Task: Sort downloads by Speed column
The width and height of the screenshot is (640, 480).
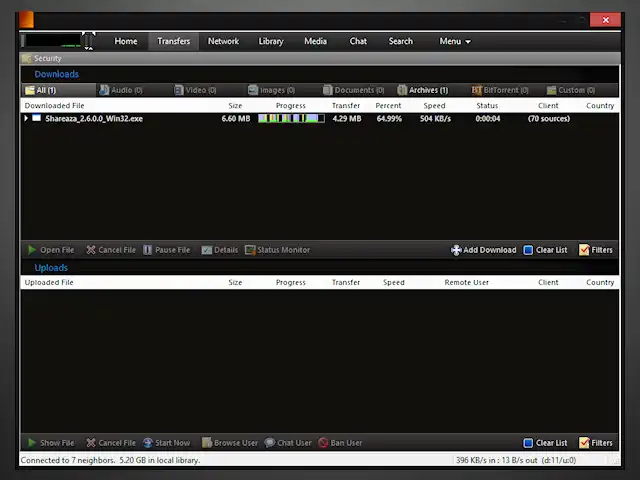Action: click(434, 106)
